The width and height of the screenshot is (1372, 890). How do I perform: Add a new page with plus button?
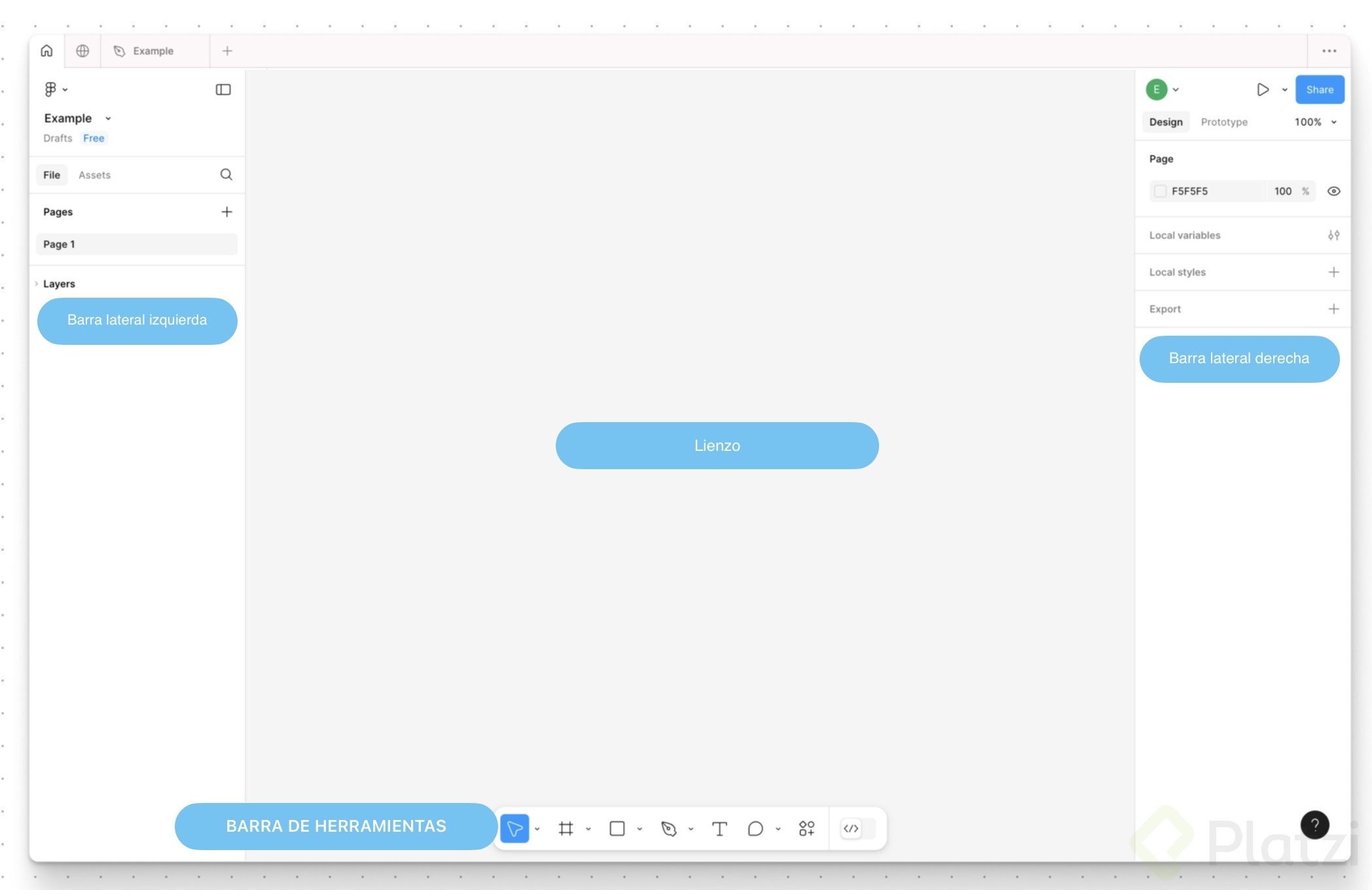tap(226, 212)
